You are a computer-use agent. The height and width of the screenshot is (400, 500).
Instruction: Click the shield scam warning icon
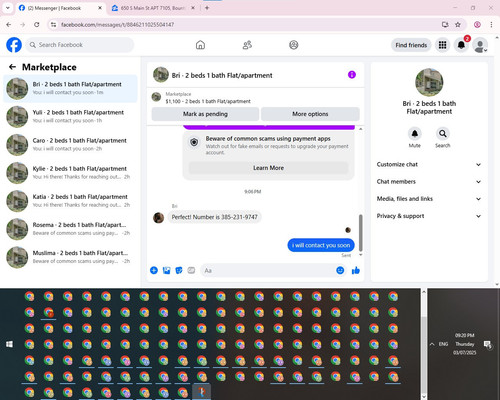click(194, 143)
